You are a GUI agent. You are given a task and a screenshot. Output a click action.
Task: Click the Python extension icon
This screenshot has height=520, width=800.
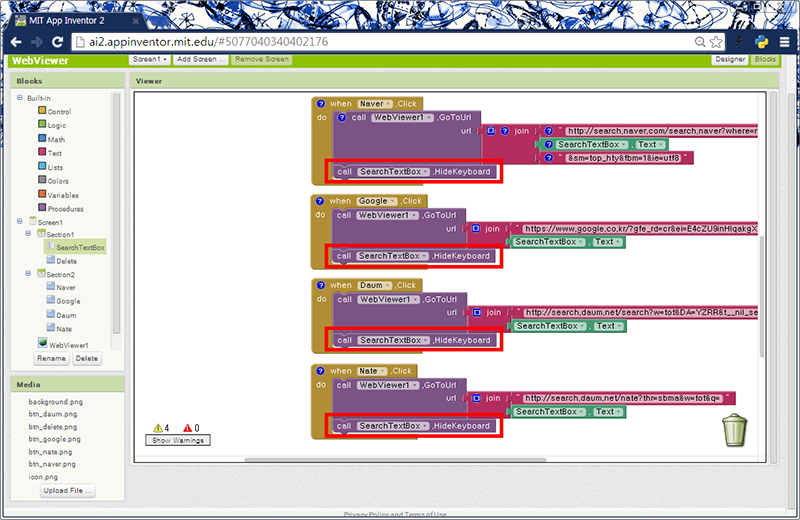point(762,42)
